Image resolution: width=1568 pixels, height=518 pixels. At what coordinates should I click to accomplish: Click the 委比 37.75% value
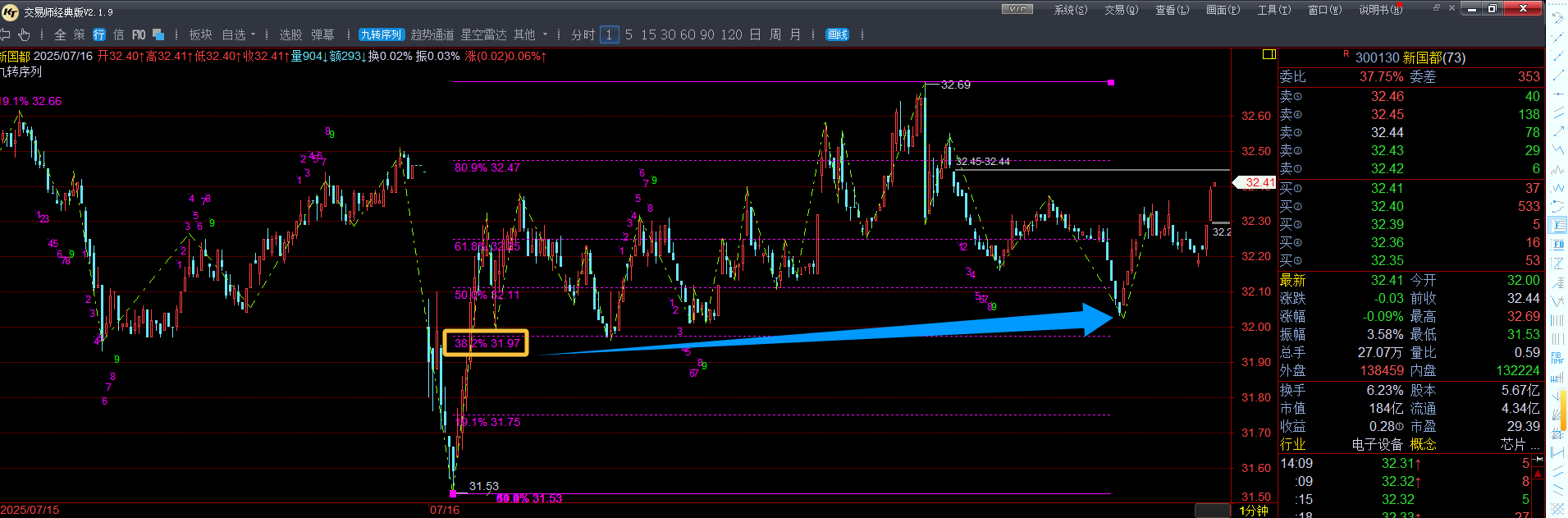click(1381, 76)
